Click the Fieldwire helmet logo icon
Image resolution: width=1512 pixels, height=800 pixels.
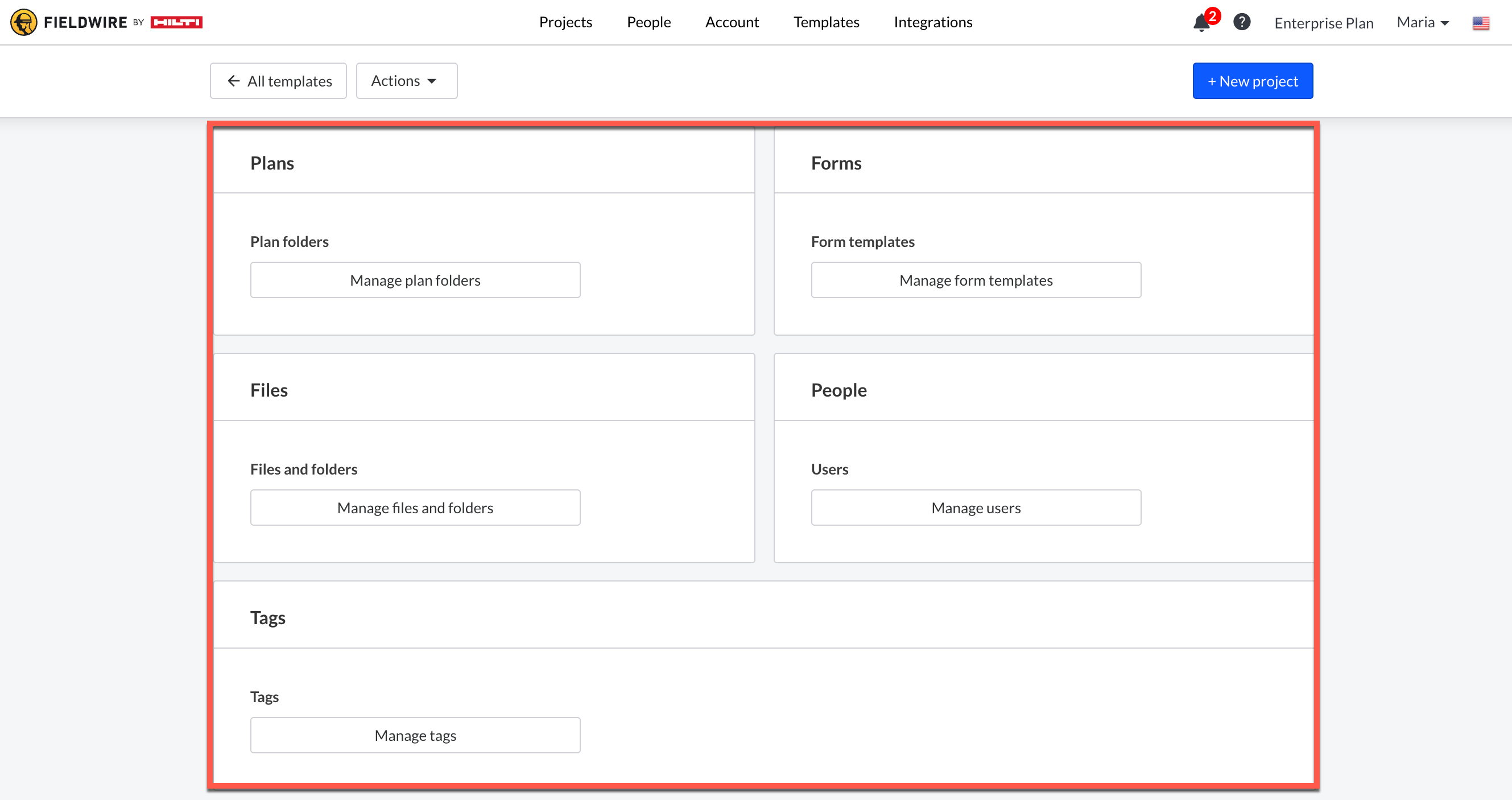[x=23, y=22]
